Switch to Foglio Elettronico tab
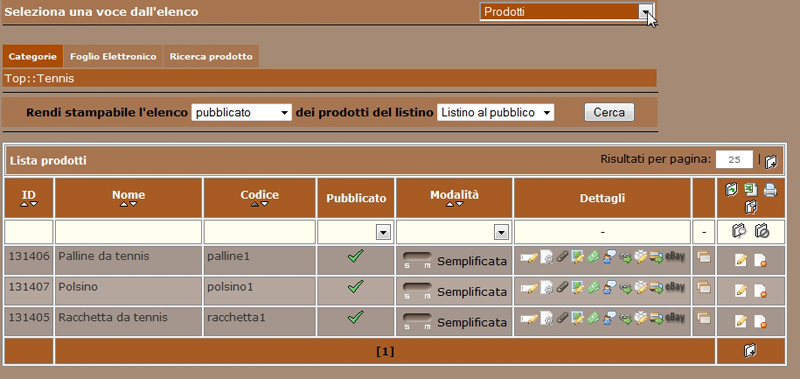 click(113, 57)
